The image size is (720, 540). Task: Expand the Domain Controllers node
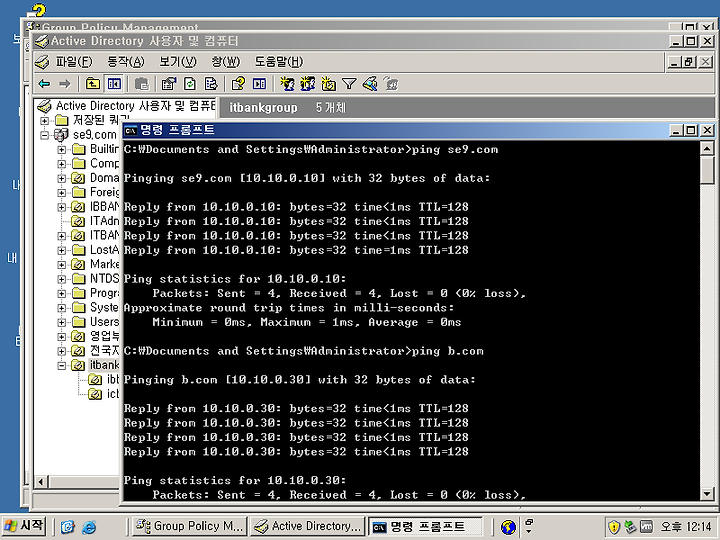(x=62, y=179)
